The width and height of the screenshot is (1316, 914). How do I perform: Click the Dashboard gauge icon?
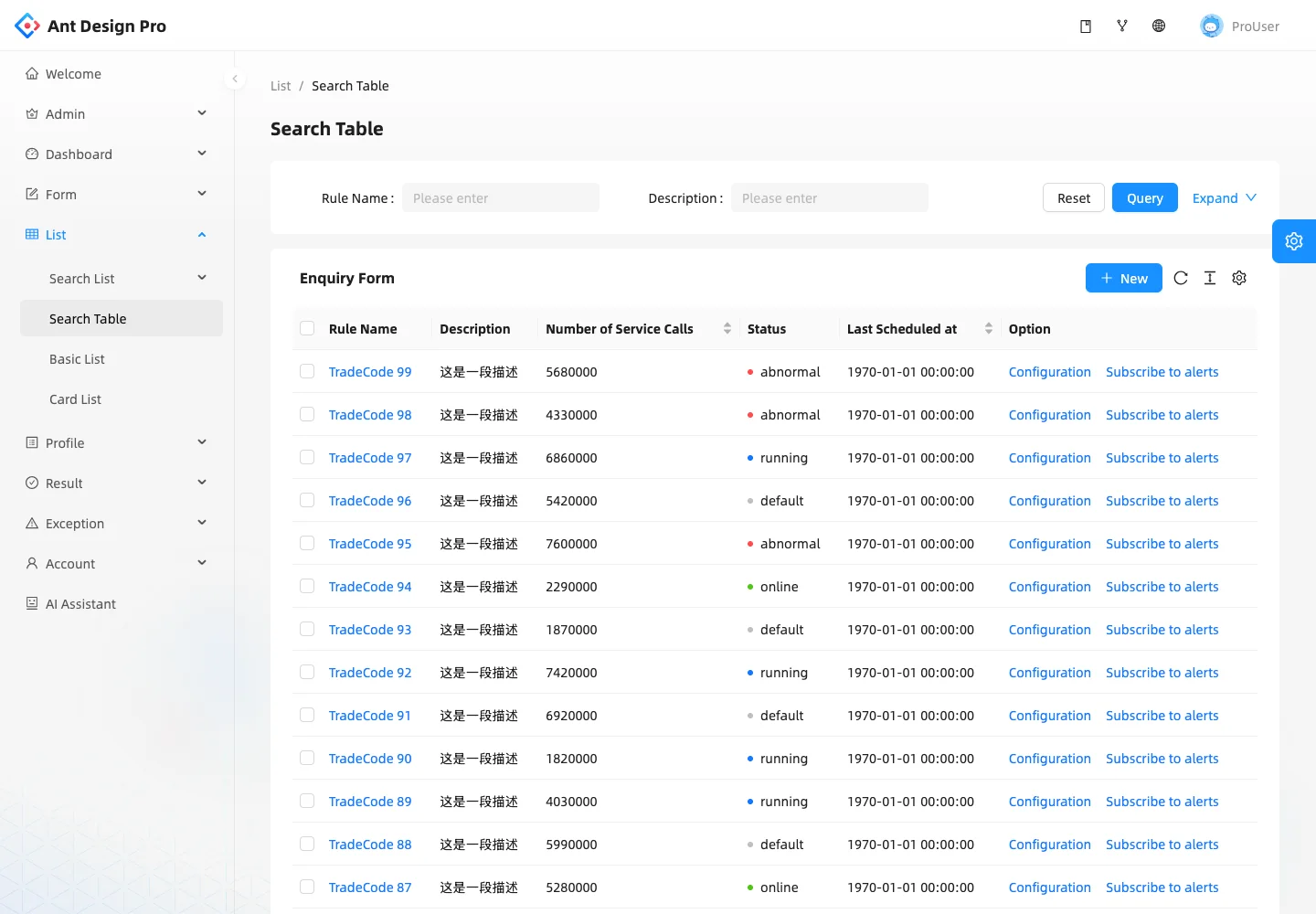[32, 154]
